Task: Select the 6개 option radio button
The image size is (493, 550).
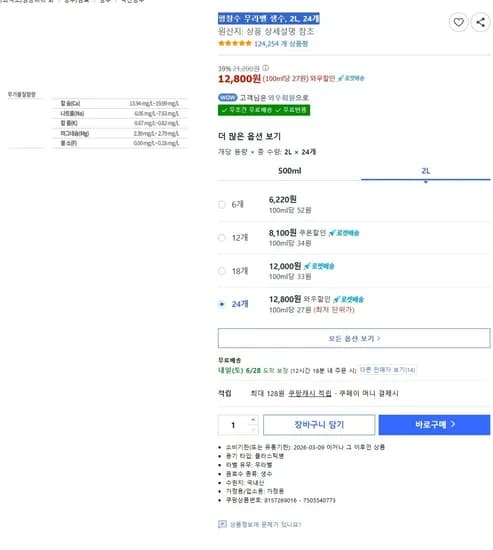Action: 222,204
